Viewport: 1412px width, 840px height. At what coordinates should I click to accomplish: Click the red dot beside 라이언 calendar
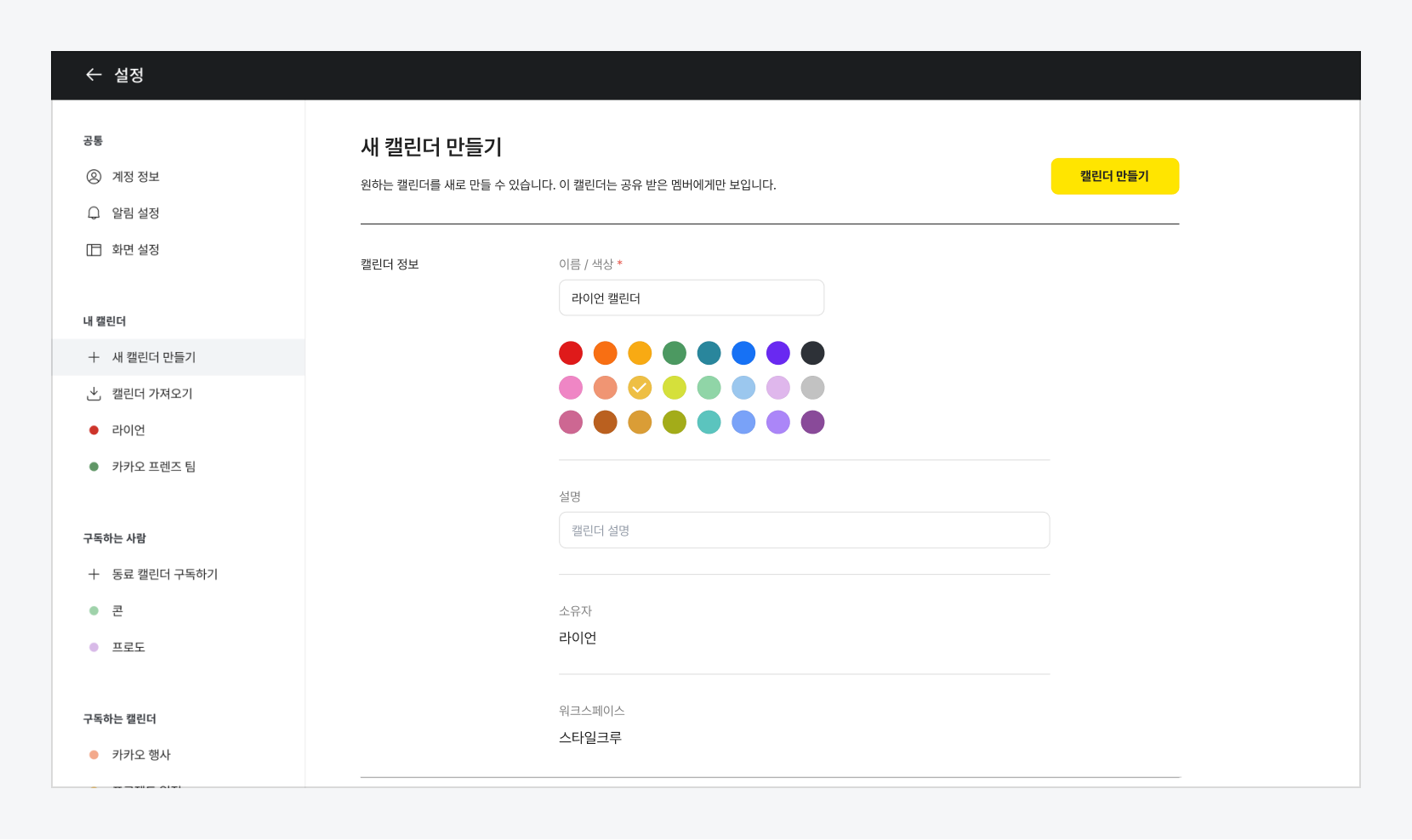(94, 430)
